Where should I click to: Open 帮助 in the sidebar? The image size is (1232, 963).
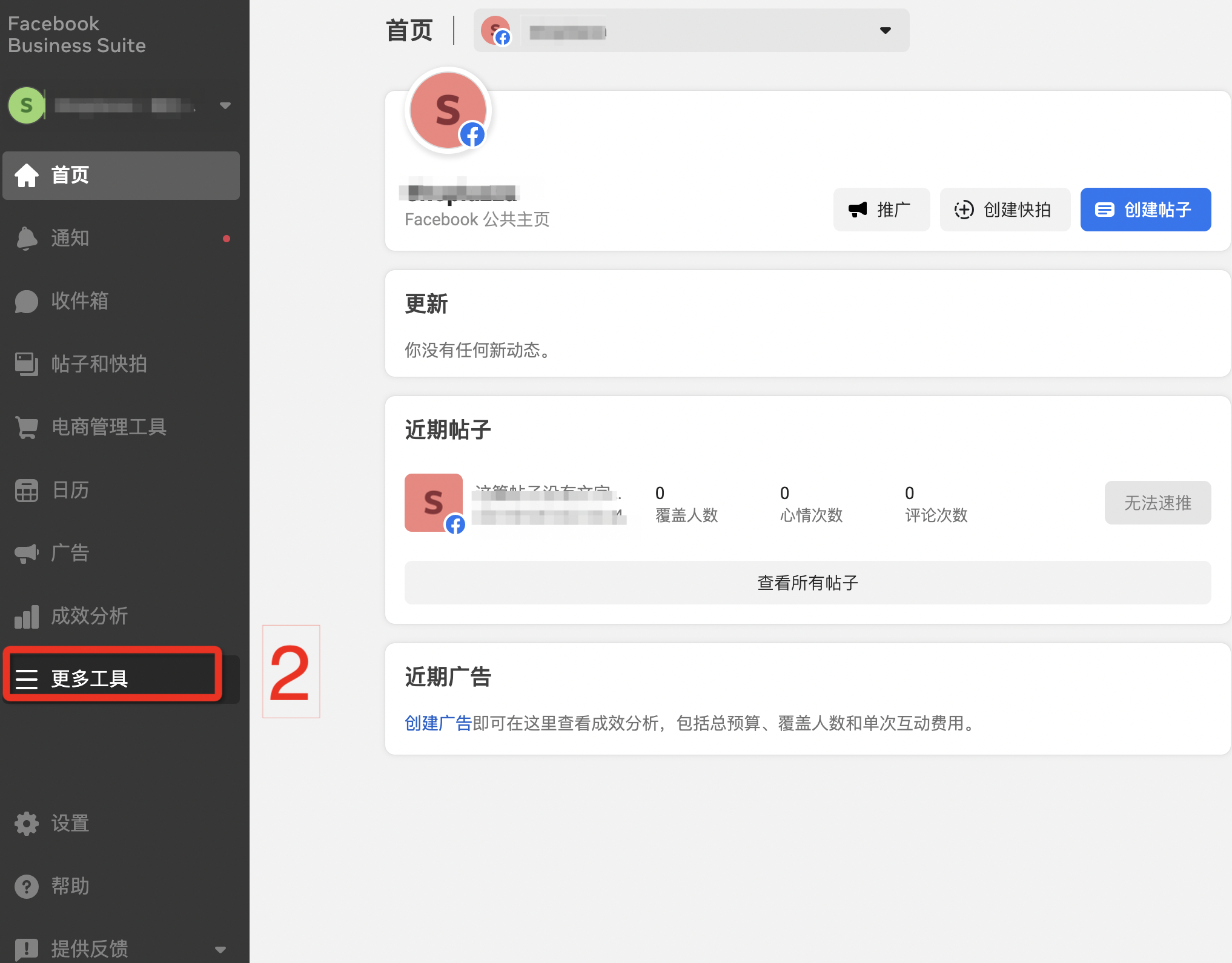[x=121, y=887]
